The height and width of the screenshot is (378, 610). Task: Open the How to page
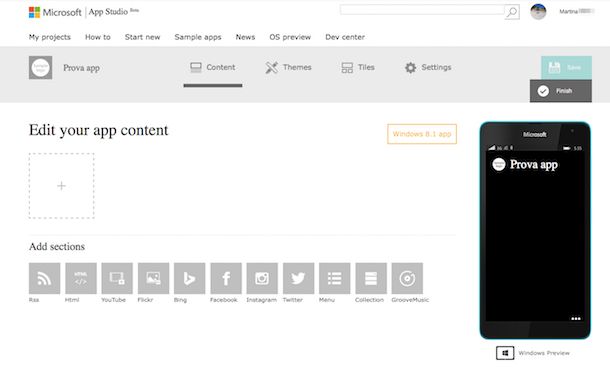98,37
